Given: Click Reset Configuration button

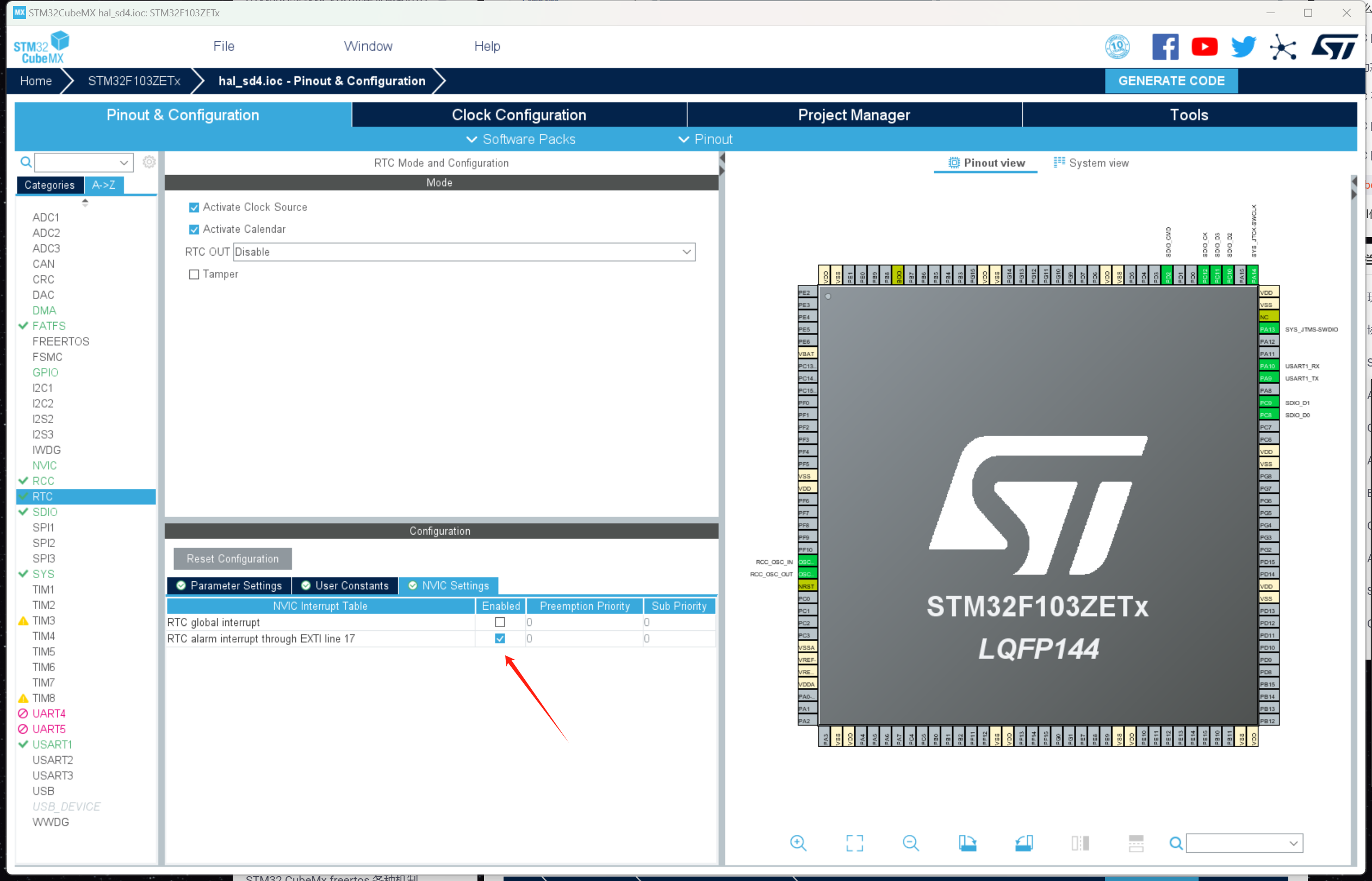Looking at the screenshot, I should (x=233, y=559).
